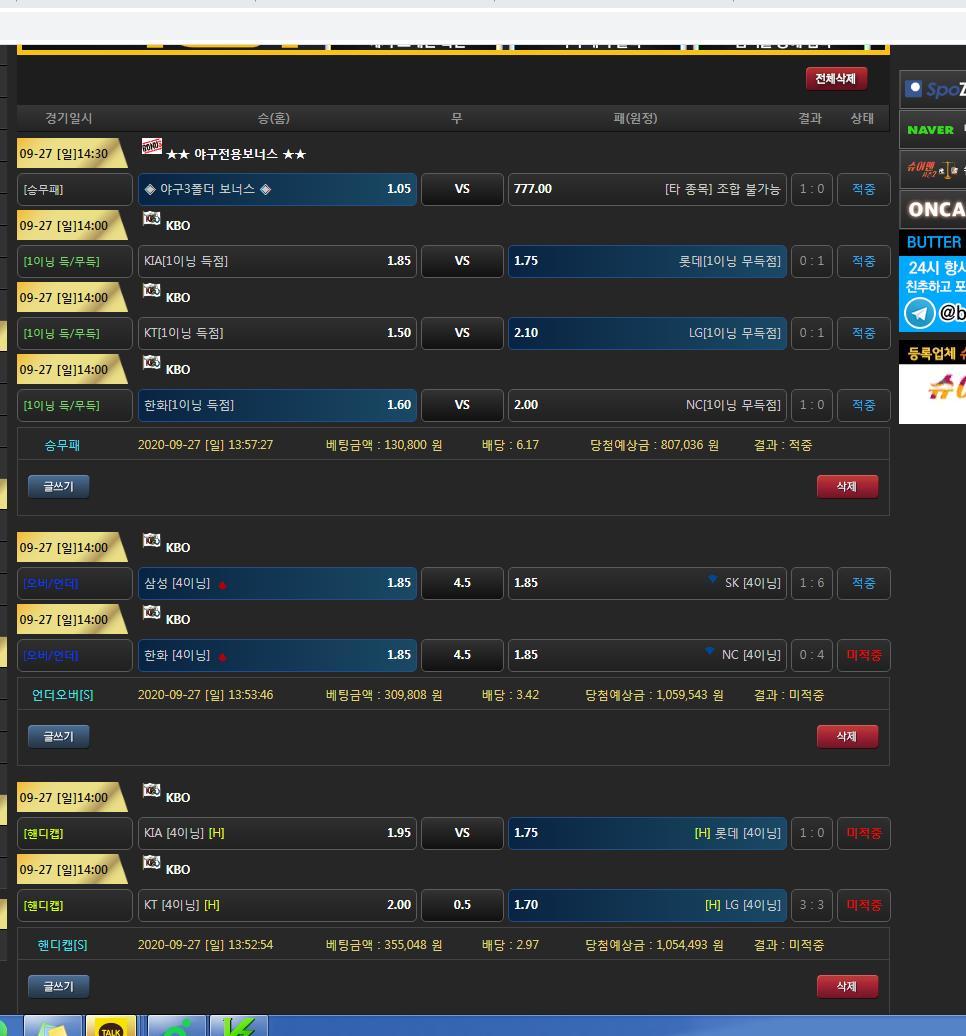Viewport: 966px width, 1036px height.
Task: Click the Telegram icon in the sidebar banner
Action: coord(919,313)
